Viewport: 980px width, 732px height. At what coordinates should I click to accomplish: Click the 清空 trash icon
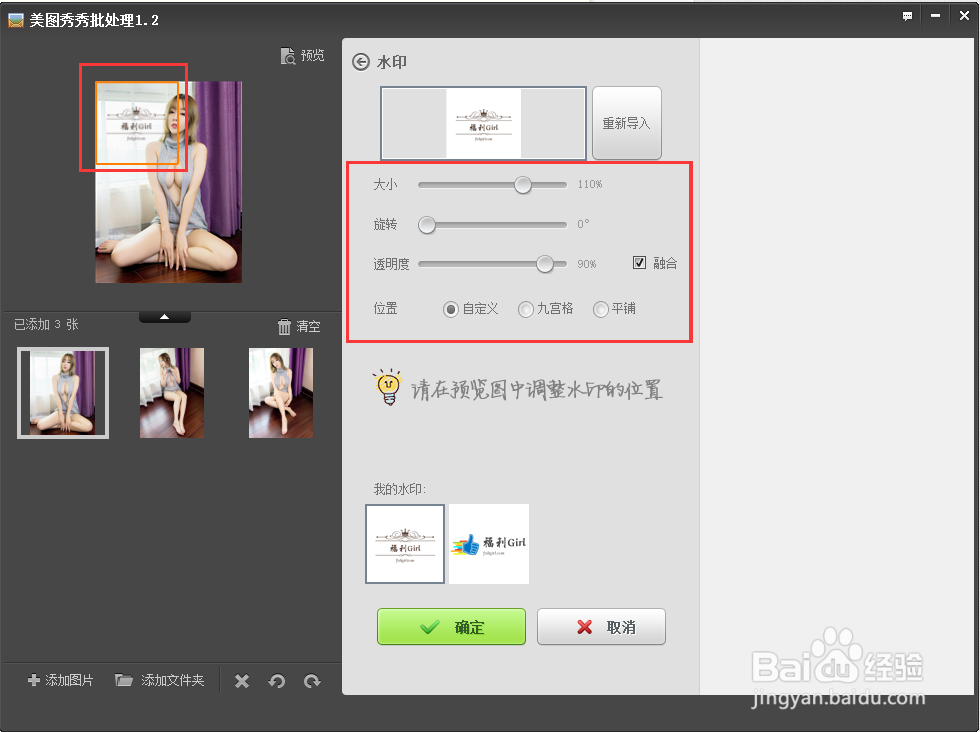pos(284,326)
